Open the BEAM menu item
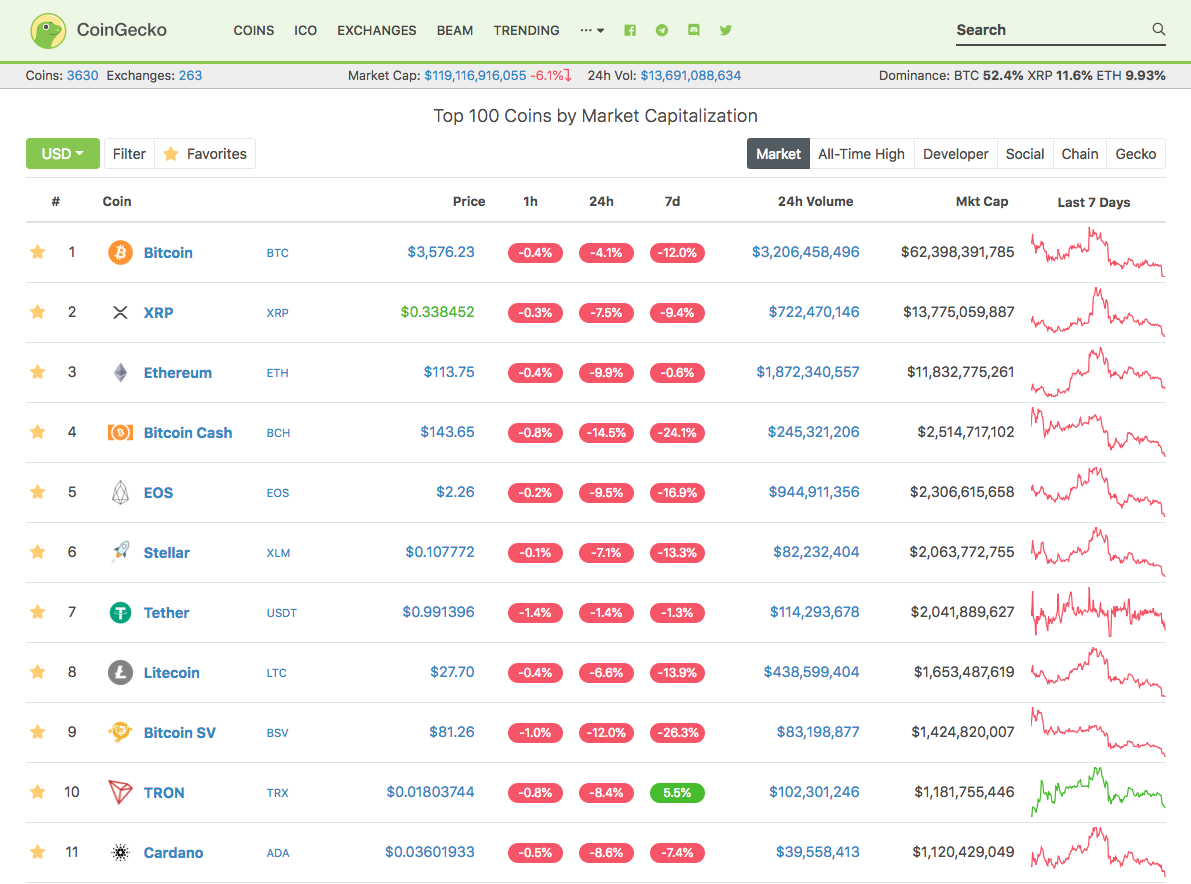 click(455, 30)
